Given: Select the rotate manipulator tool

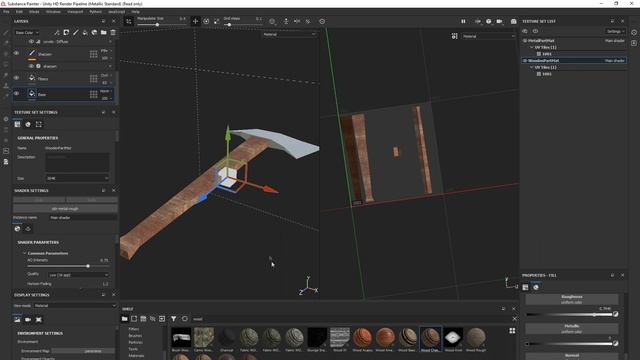Looking at the screenshot, I should 206,21.
